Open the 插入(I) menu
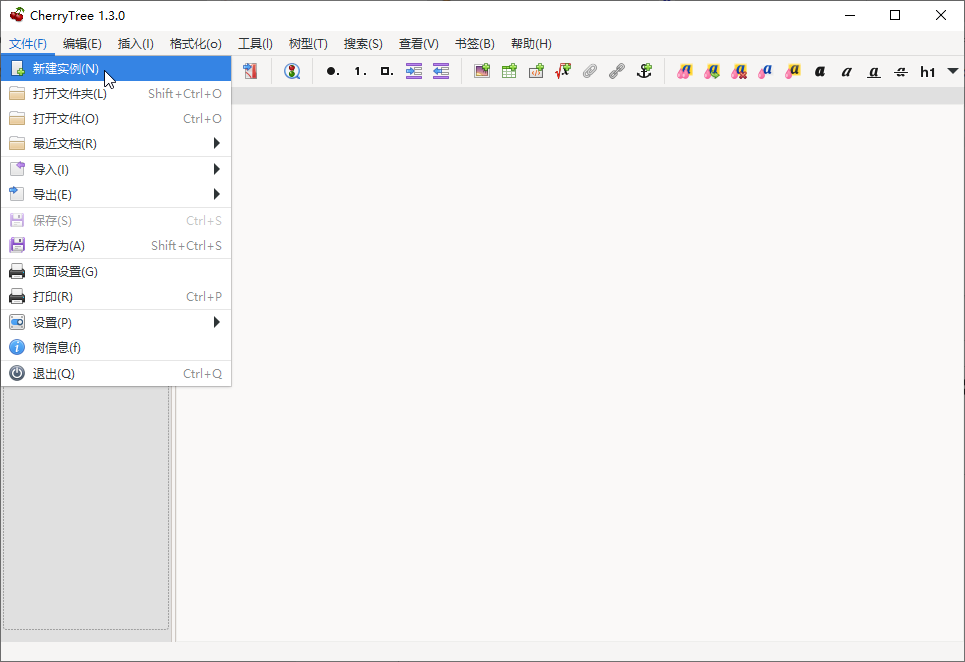 135,44
